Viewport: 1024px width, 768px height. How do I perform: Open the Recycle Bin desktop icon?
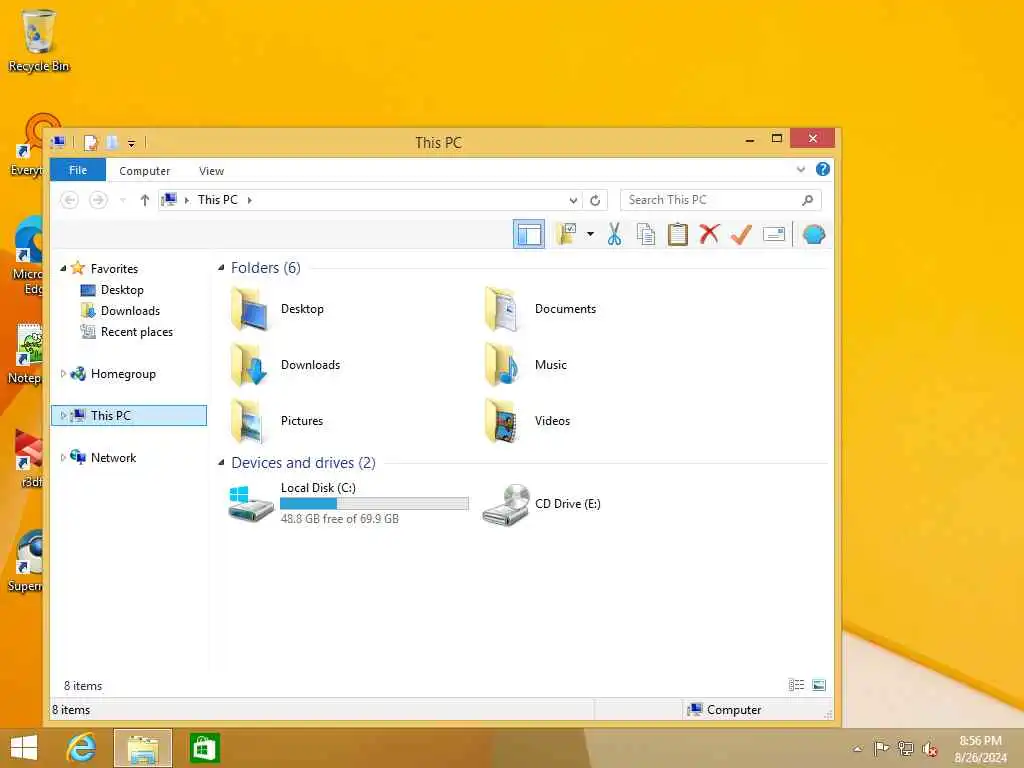pos(39,40)
